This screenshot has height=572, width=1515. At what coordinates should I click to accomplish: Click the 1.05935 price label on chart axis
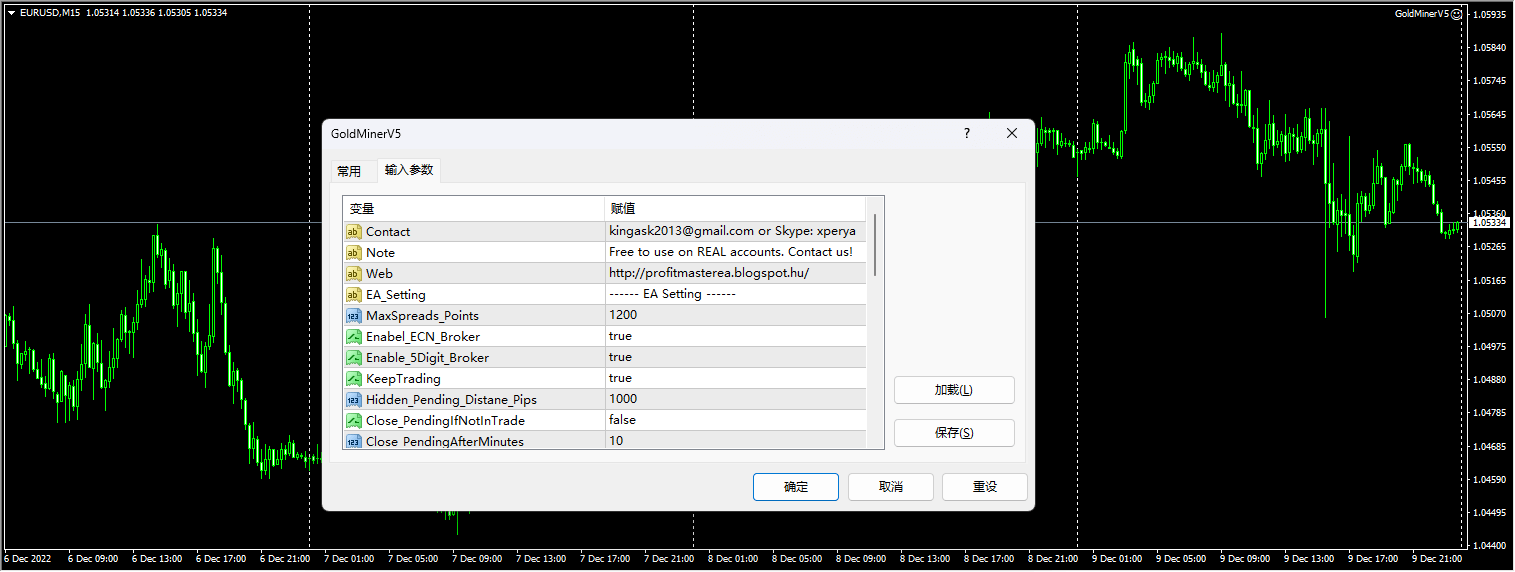pyautogui.click(x=1490, y=15)
